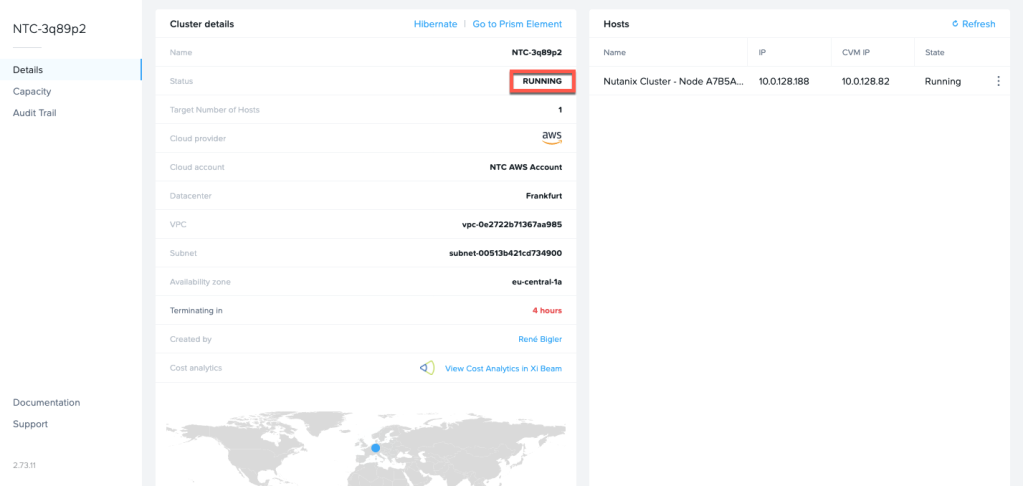Click the host state Running cell
The width and height of the screenshot is (1023, 486).
[943, 82]
